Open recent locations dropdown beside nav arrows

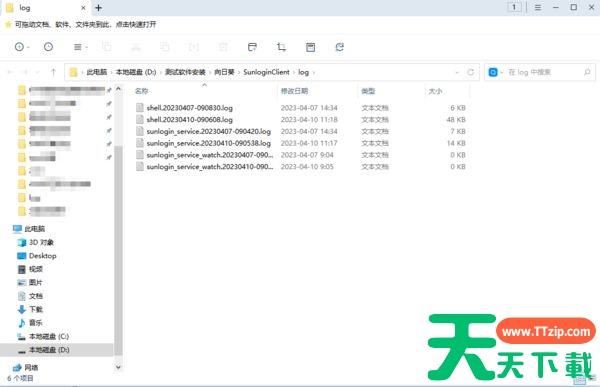tap(37, 72)
